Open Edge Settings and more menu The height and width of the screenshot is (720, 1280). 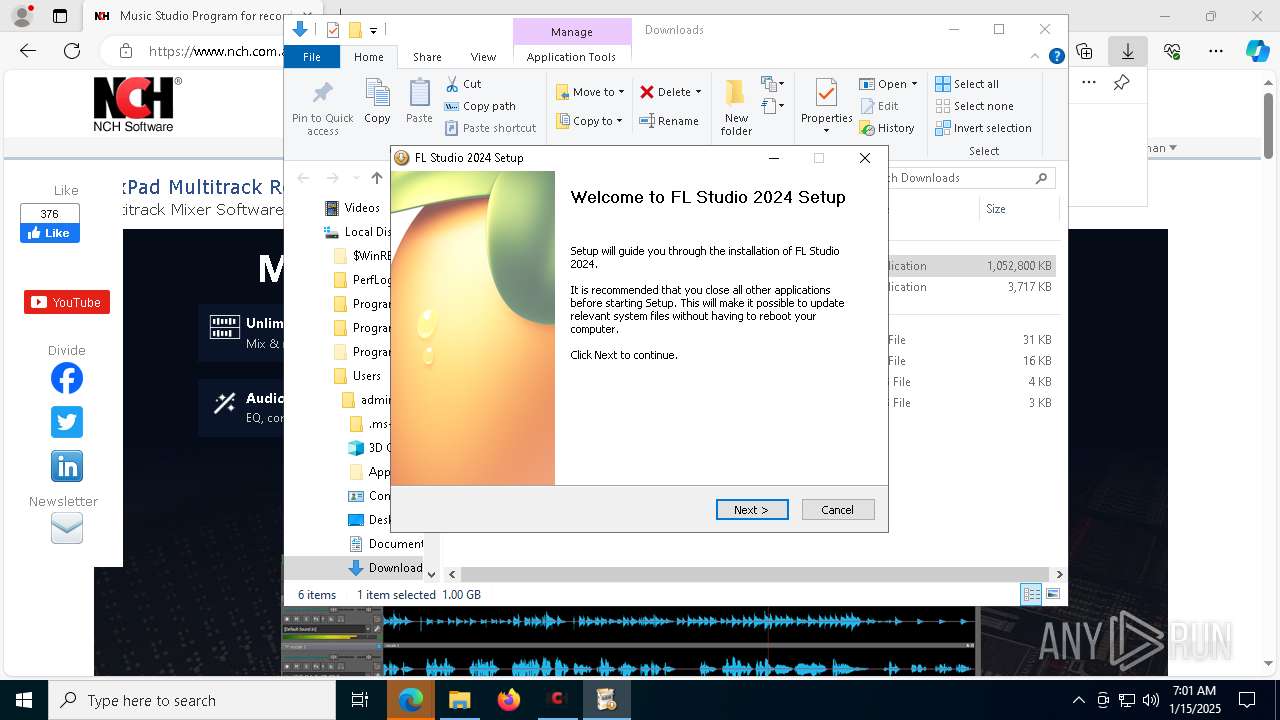tap(1216, 50)
